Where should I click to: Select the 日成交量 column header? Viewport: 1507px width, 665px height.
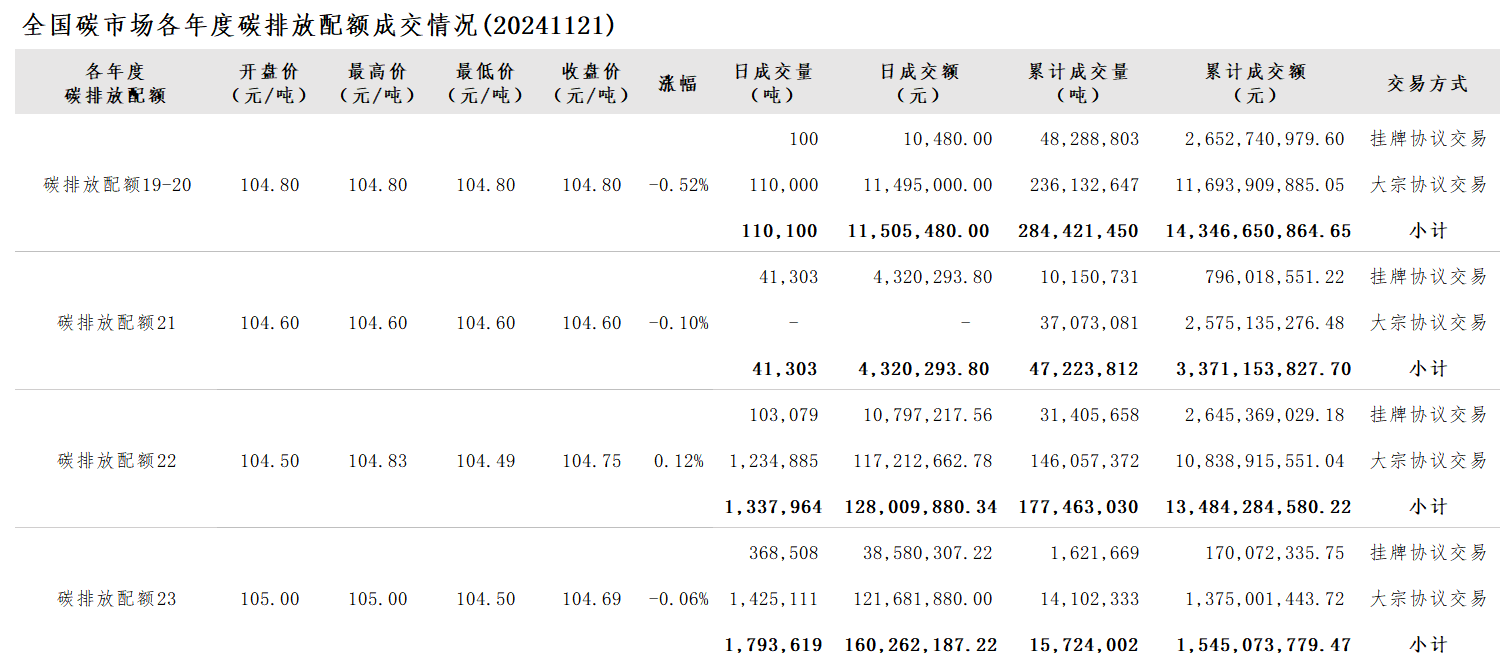[773, 83]
